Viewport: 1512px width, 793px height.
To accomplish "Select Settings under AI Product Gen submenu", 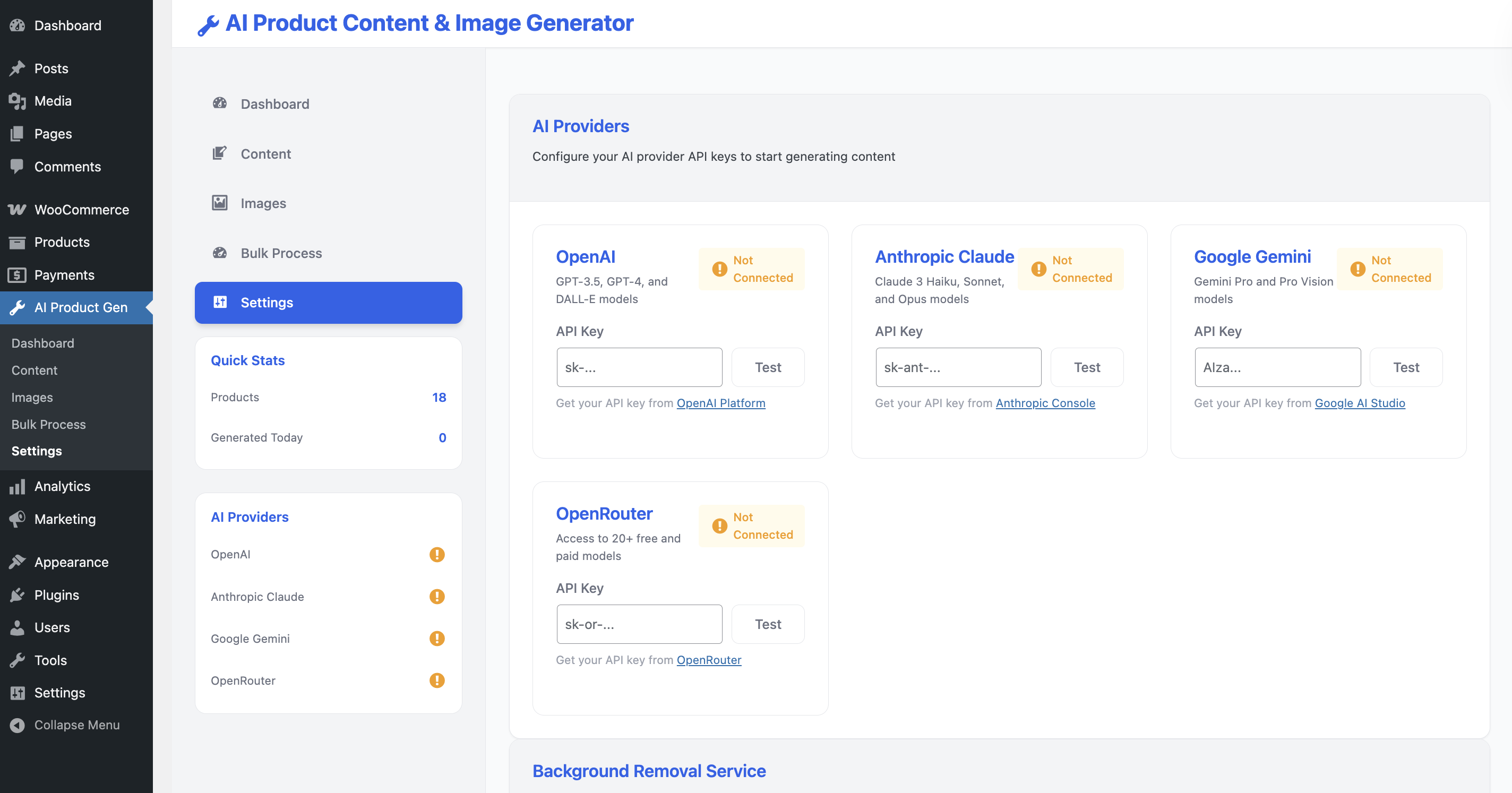I will [x=37, y=451].
